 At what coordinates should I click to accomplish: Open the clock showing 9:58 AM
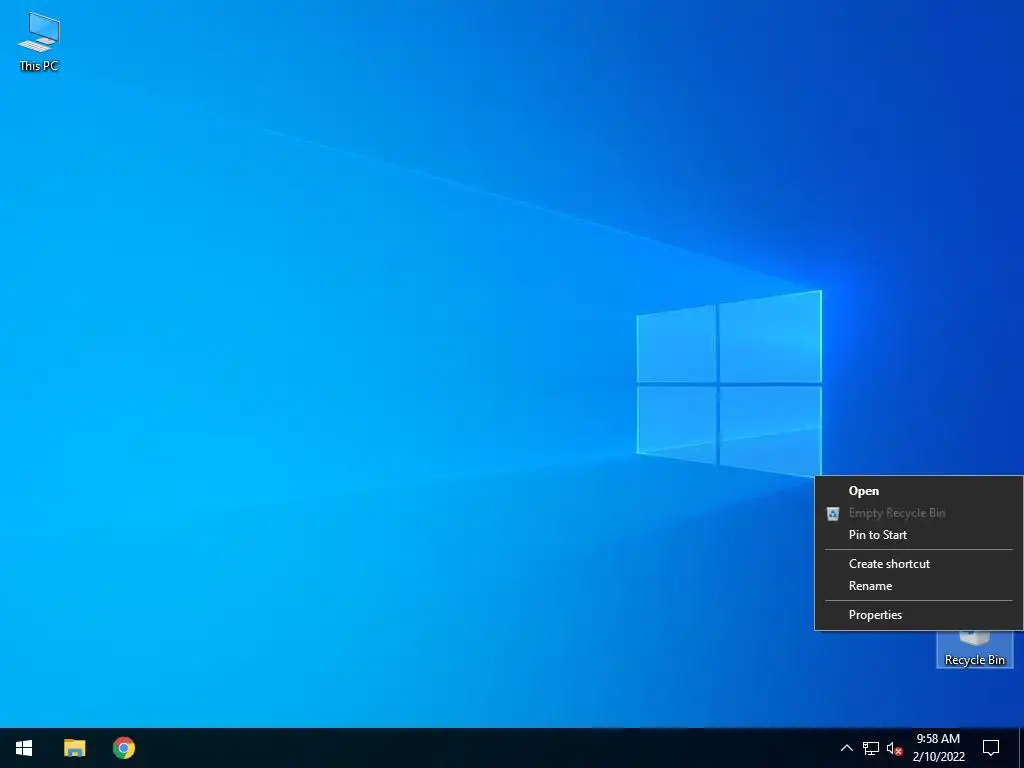pos(938,748)
